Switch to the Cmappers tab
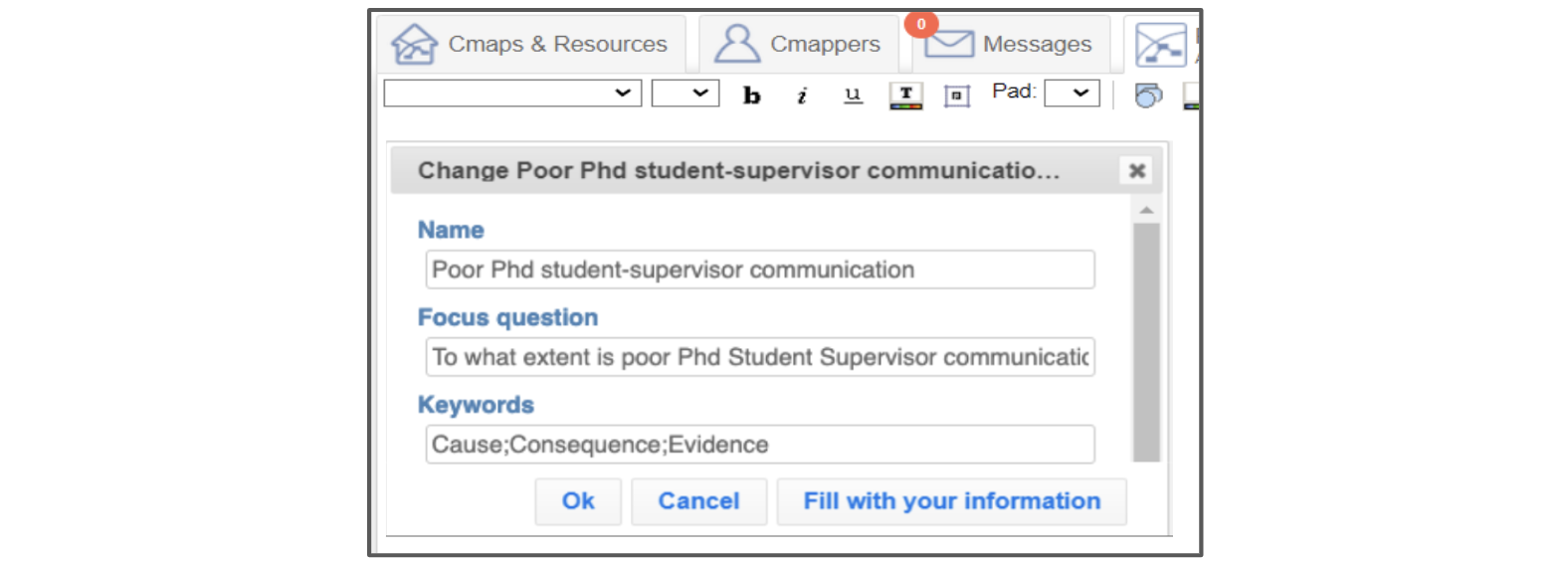Image resolution: width=1568 pixels, height=561 pixels. click(x=799, y=44)
